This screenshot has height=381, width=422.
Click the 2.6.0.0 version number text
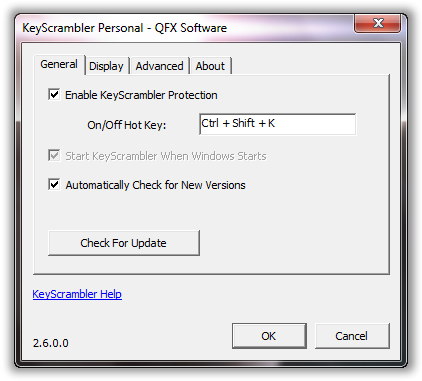(51, 343)
